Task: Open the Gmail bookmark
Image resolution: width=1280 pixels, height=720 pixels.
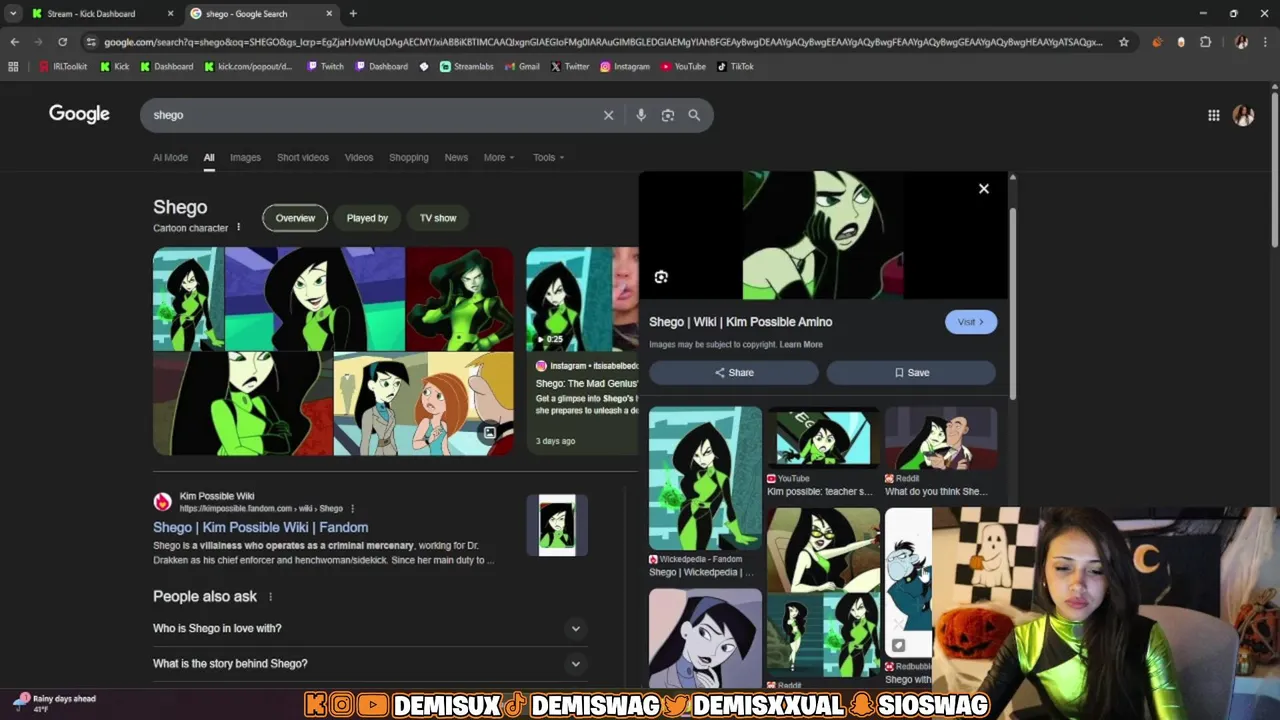Action: tap(522, 67)
